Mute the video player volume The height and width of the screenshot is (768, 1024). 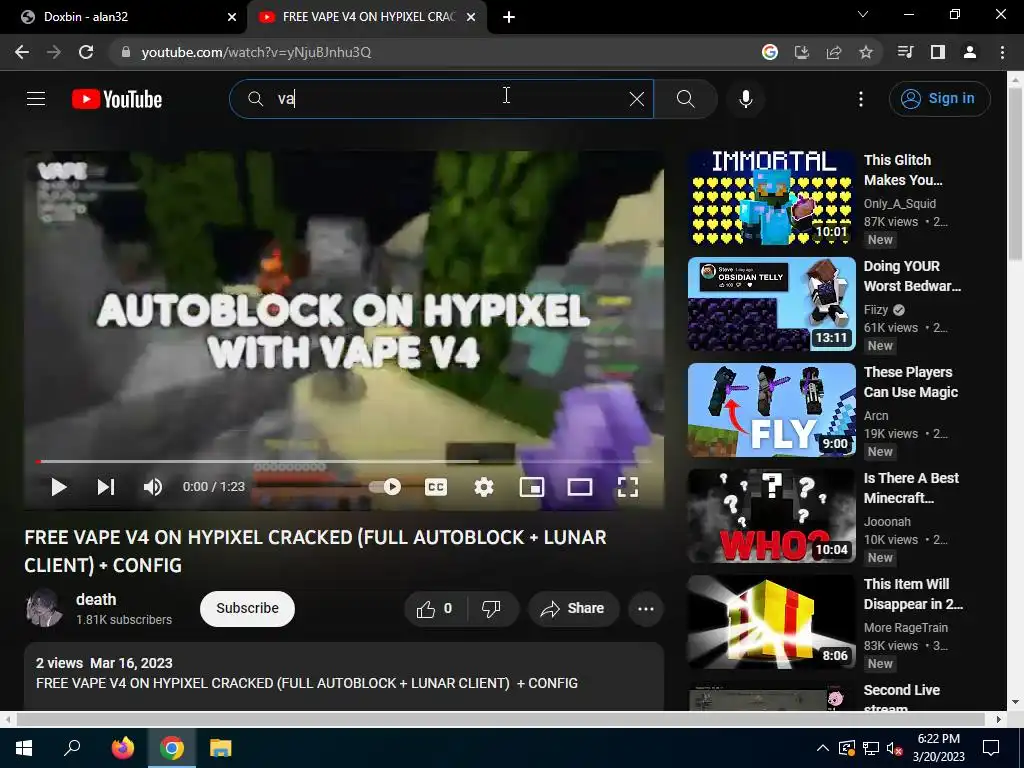point(153,487)
